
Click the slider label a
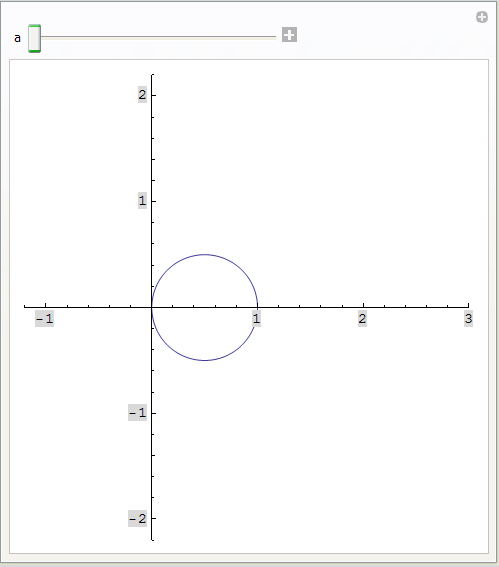click(x=17, y=38)
